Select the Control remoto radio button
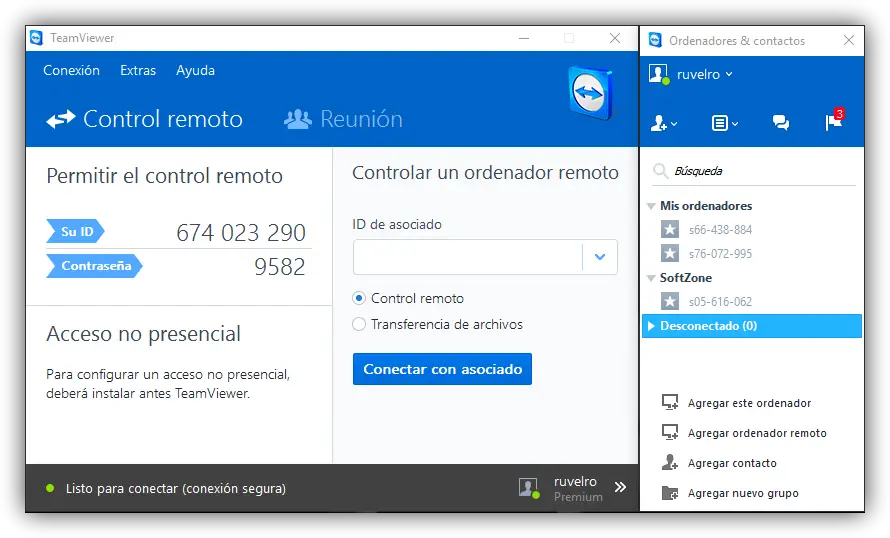The image size is (890, 538). point(359,298)
